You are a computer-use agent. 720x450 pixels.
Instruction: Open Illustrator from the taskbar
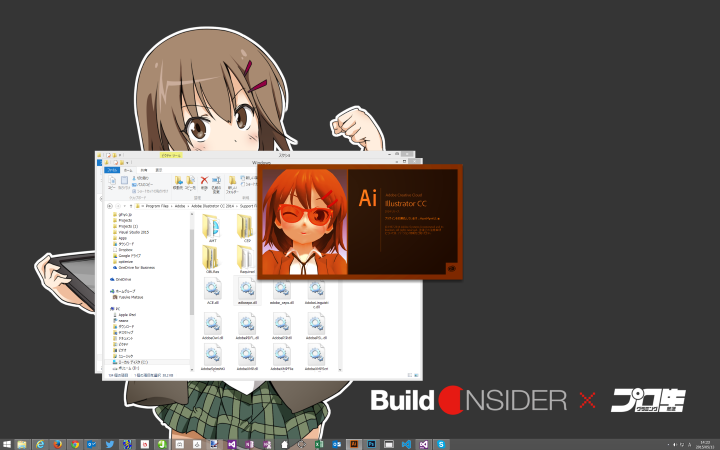[x=353, y=443]
